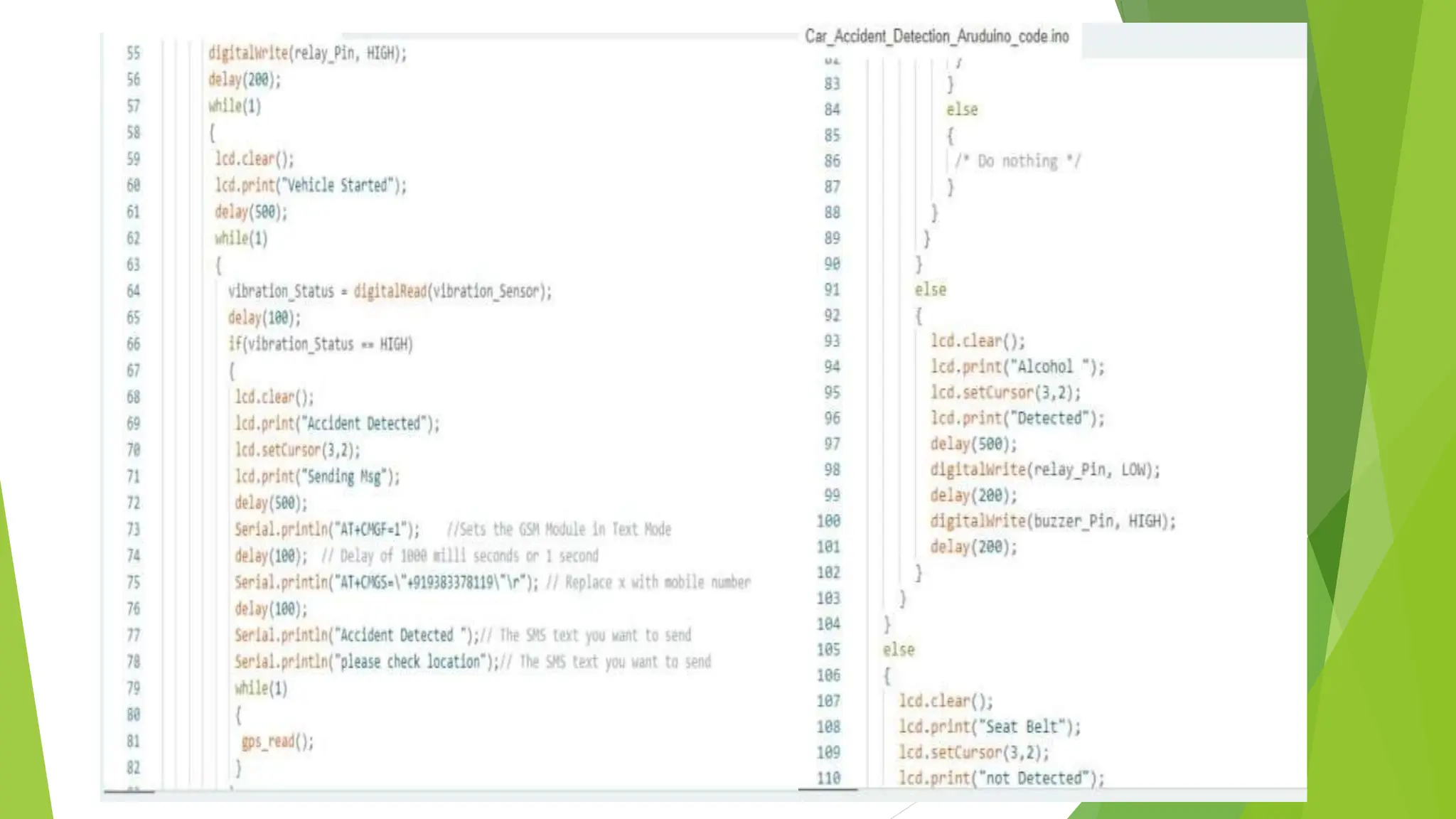Viewport: 1456px width, 819px height.
Task: Click digitalWrite(buzzer_Pin, HIGH) line
Action: 1052,521
